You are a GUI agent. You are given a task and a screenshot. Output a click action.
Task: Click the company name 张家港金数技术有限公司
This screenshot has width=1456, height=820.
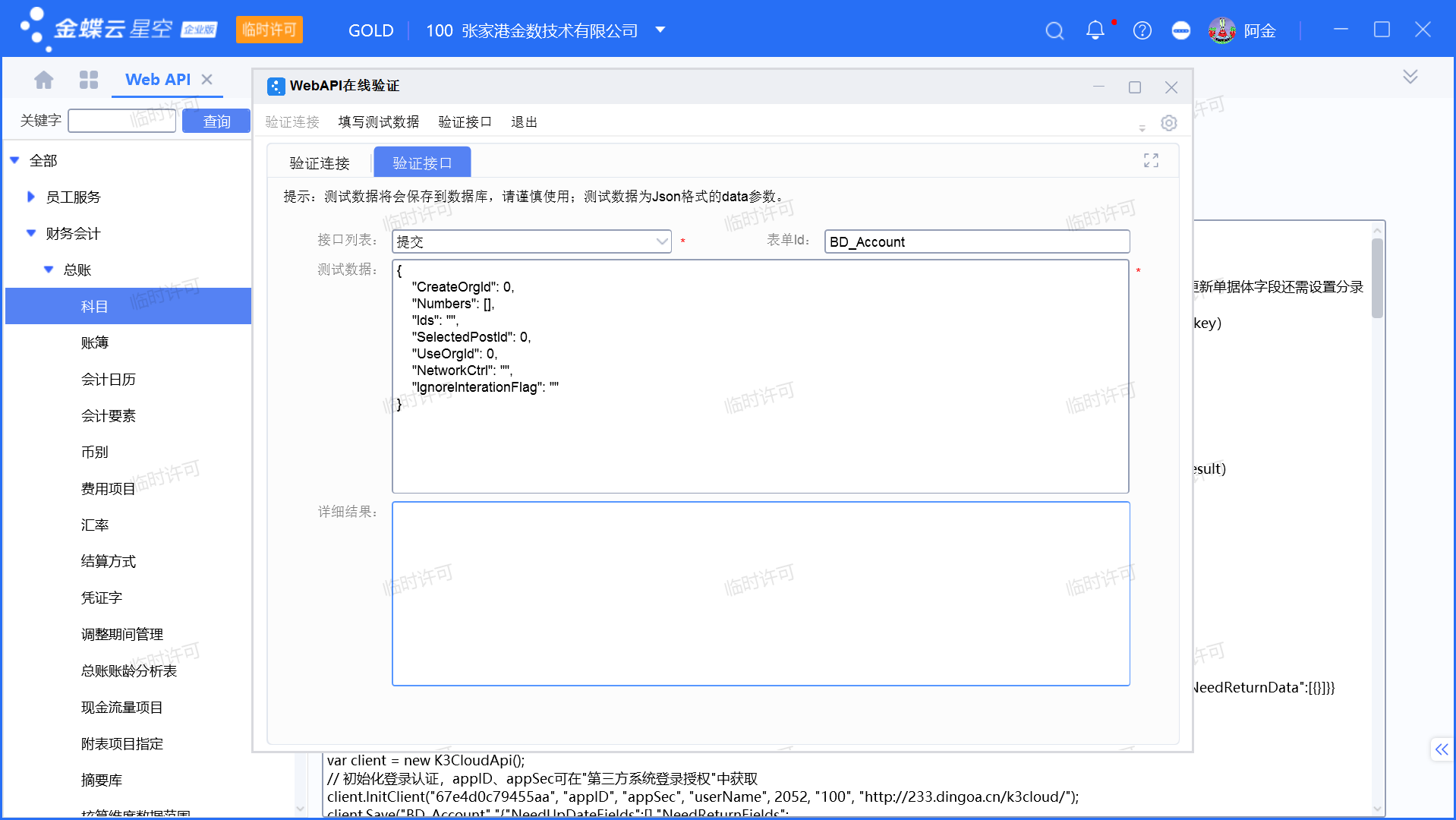550,30
